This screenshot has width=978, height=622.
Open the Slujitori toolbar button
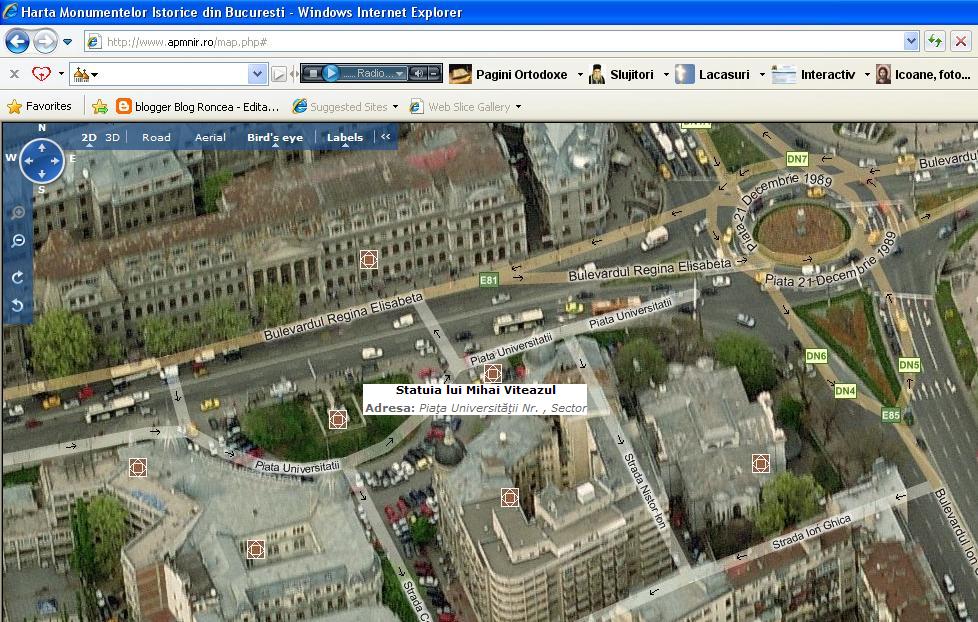click(621, 74)
